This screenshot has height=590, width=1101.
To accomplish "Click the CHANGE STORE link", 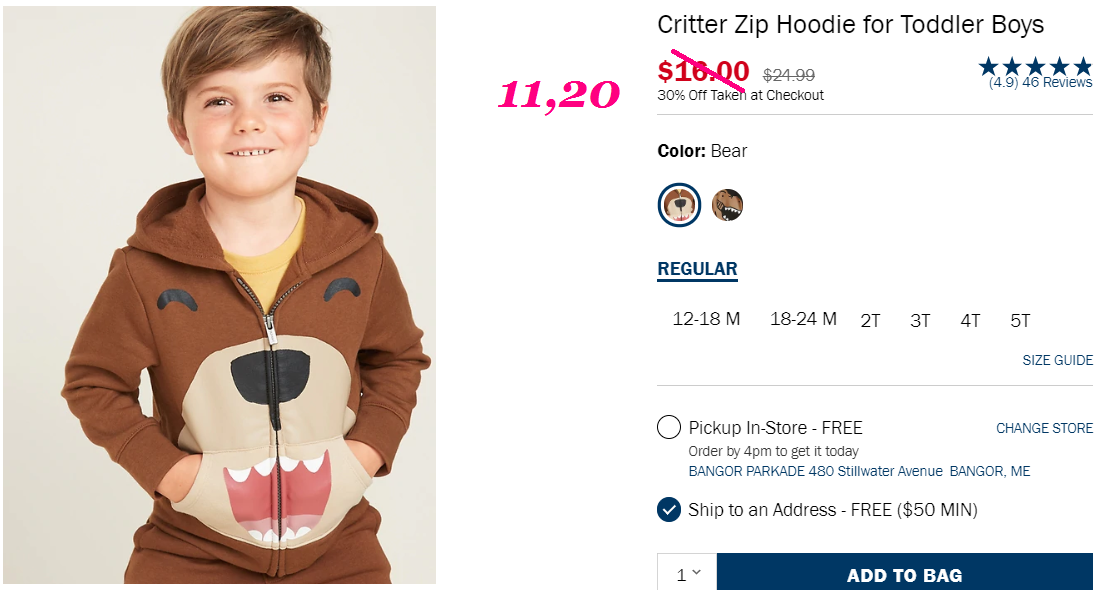I will [1044, 428].
